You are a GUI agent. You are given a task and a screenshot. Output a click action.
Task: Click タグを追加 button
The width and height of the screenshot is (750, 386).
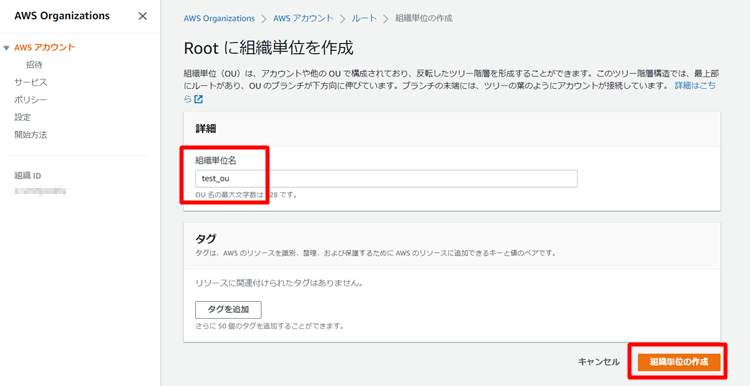click(228, 309)
